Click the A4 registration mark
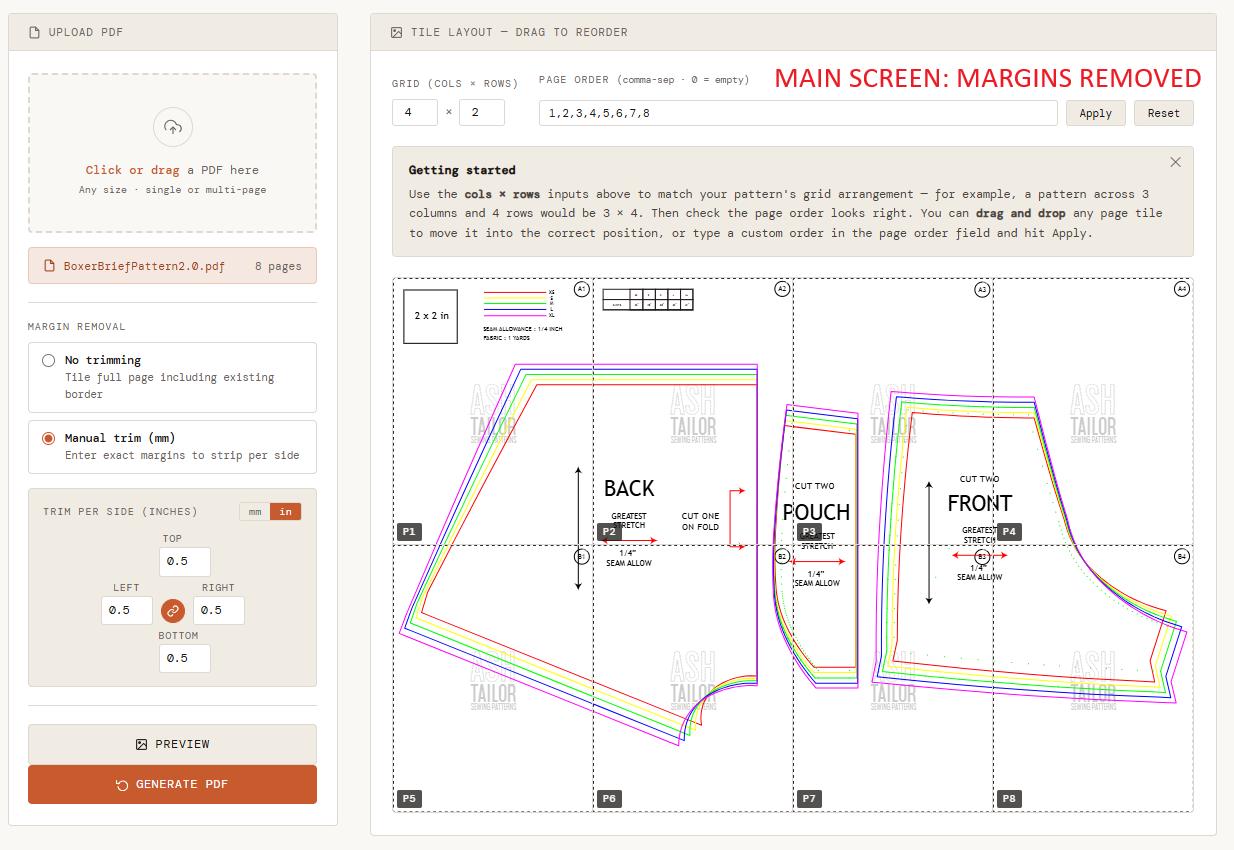 1182,289
